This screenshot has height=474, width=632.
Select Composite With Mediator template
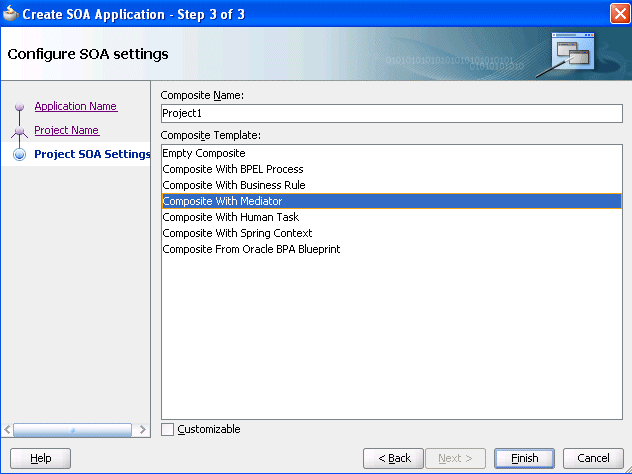click(x=392, y=201)
